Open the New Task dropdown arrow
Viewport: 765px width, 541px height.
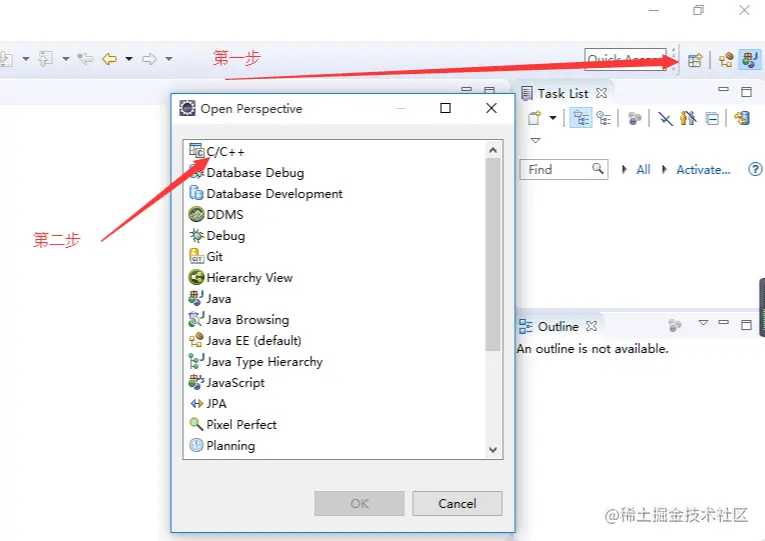[x=553, y=118]
